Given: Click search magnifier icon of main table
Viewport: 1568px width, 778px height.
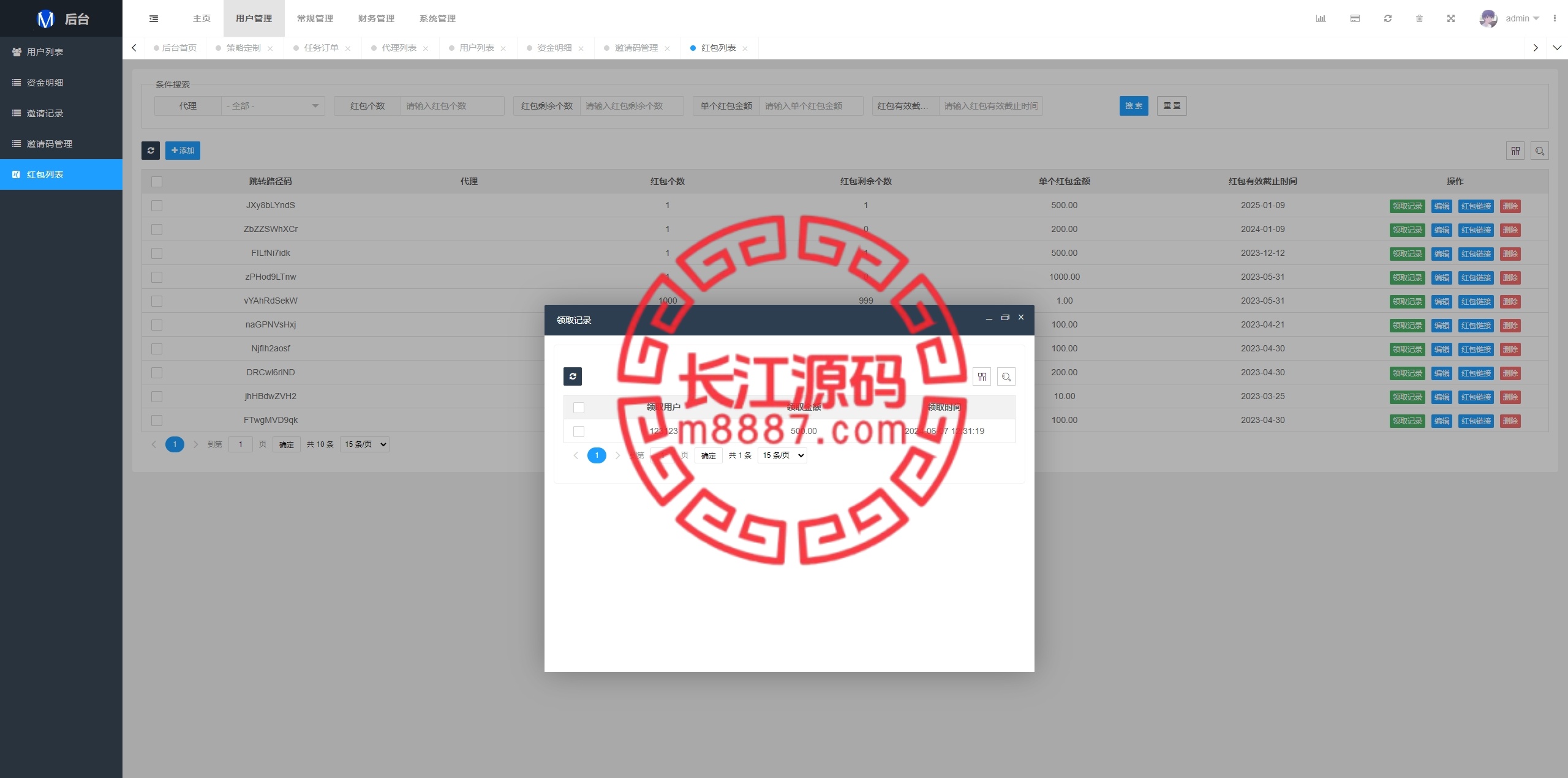Looking at the screenshot, I should (1540, 151).
